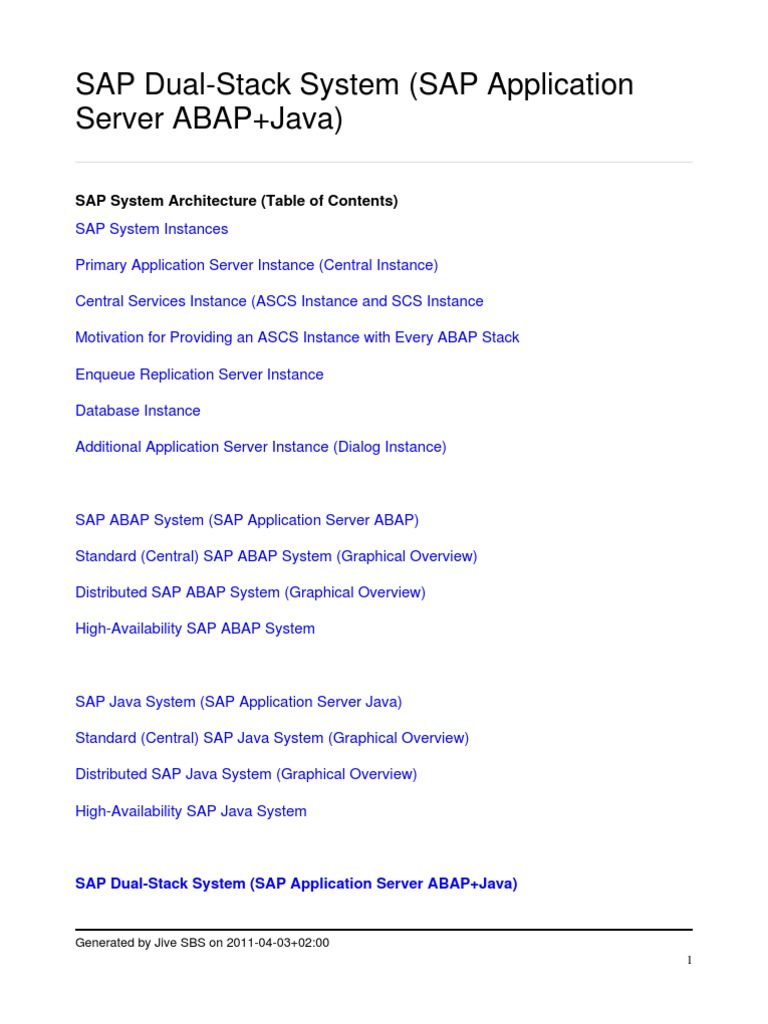Image resolution: width=768 pixels, height=1024 pixels.
Task: Select Standard (Central) SAP ABAP System overview link
Action: coord(276,556)
